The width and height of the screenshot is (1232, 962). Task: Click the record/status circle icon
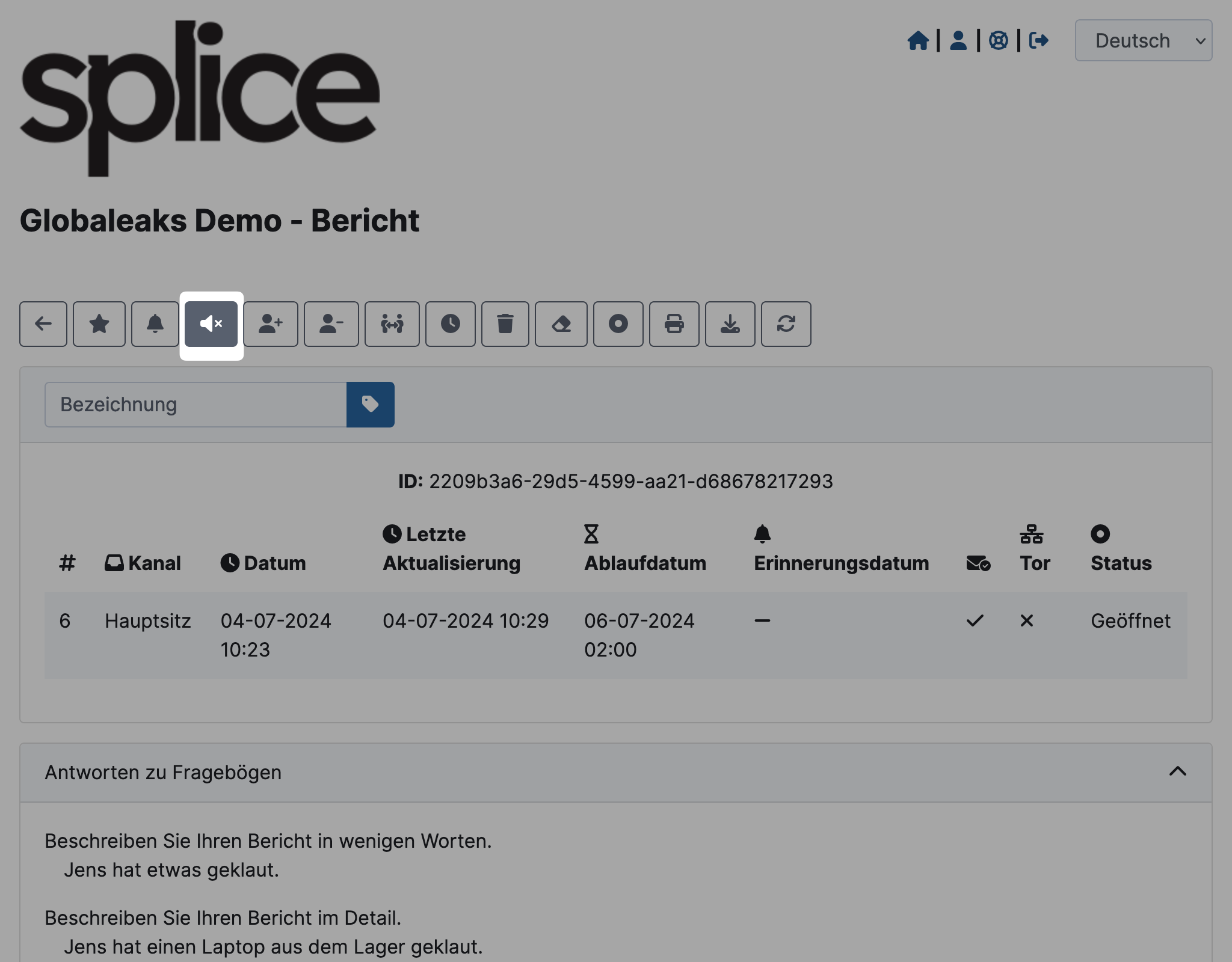pyautogui.click(x=617, y=324)
